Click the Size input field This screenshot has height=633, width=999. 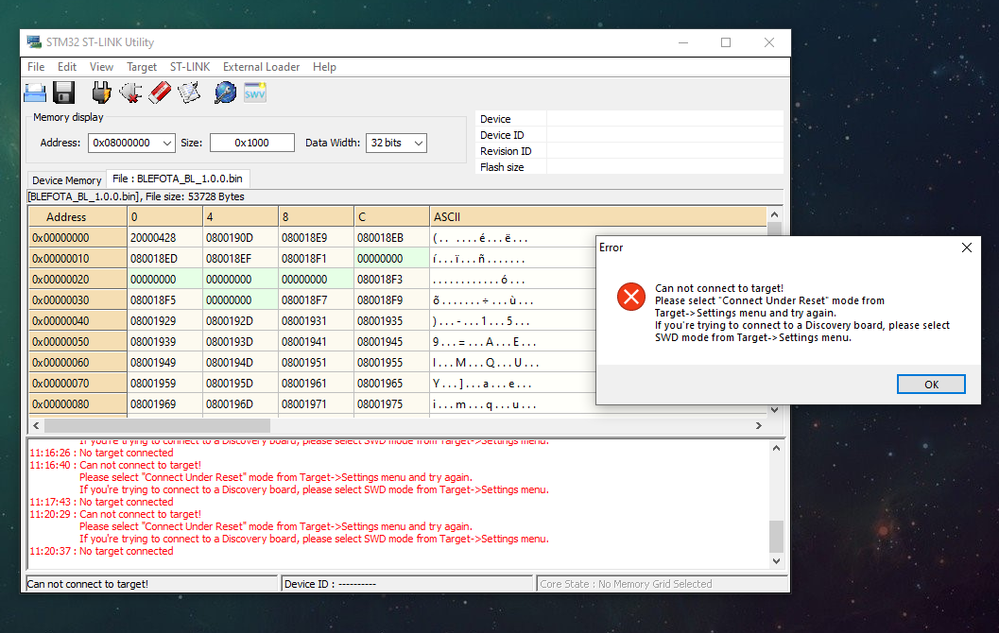[252, 143]
